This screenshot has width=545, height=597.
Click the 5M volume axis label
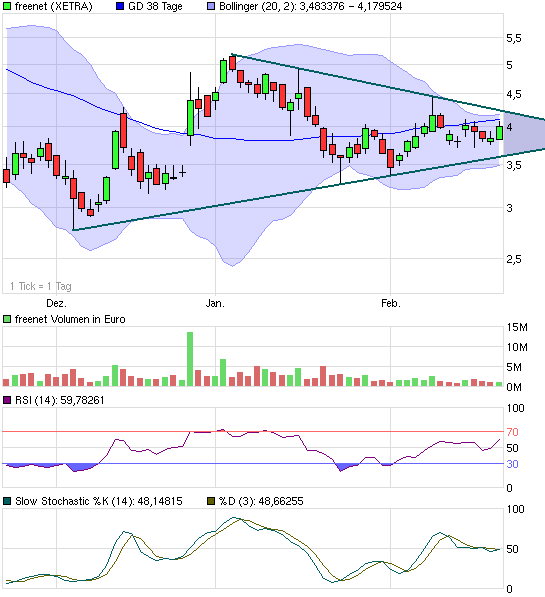pos(514,367)
